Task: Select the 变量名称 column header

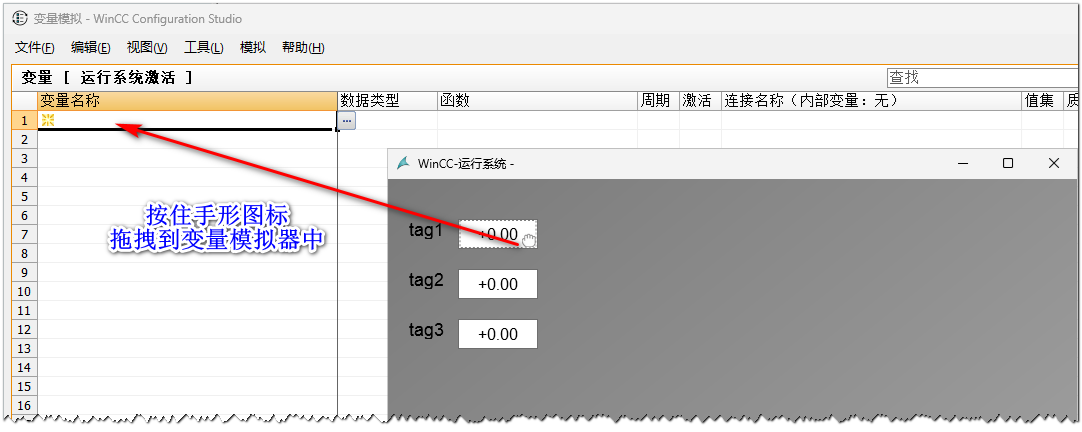Action: (x=186, y=101)
